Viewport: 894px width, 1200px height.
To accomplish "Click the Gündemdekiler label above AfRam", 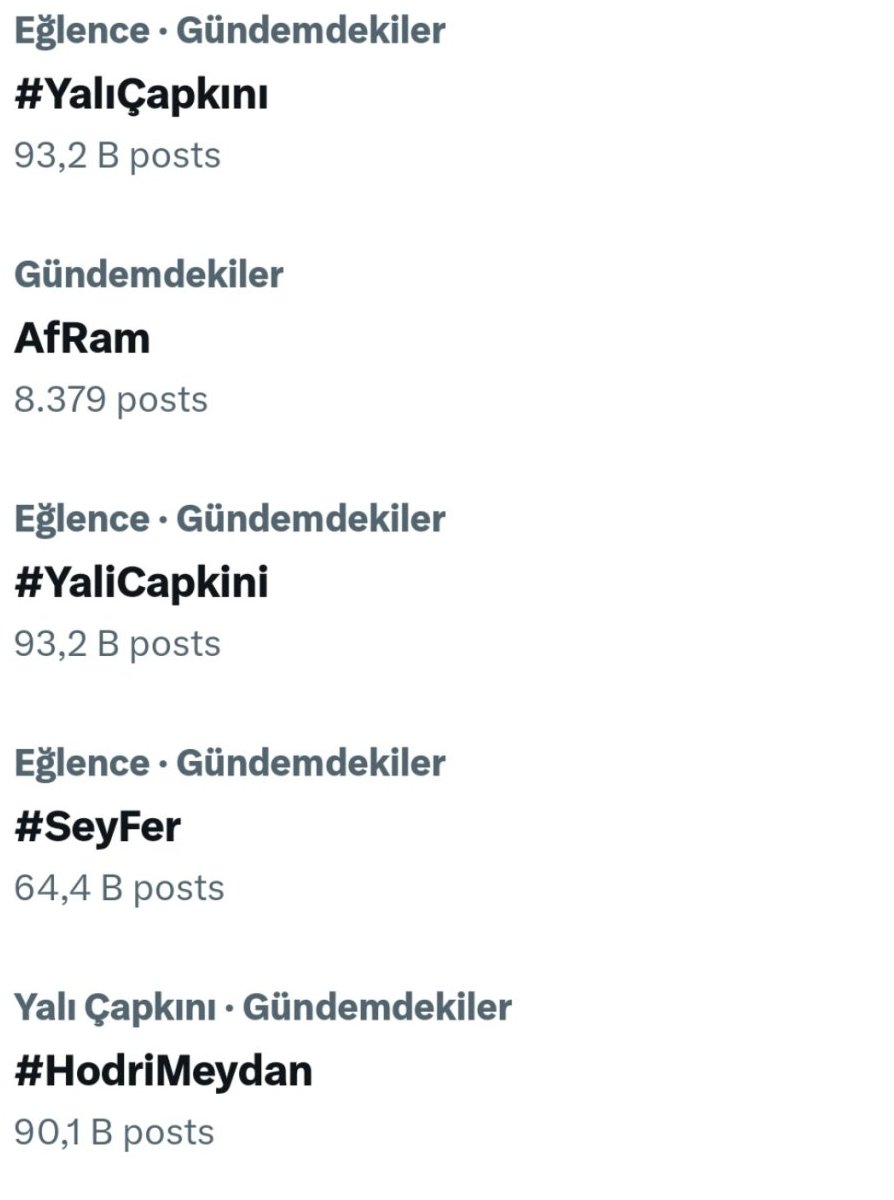I will 149,274.
